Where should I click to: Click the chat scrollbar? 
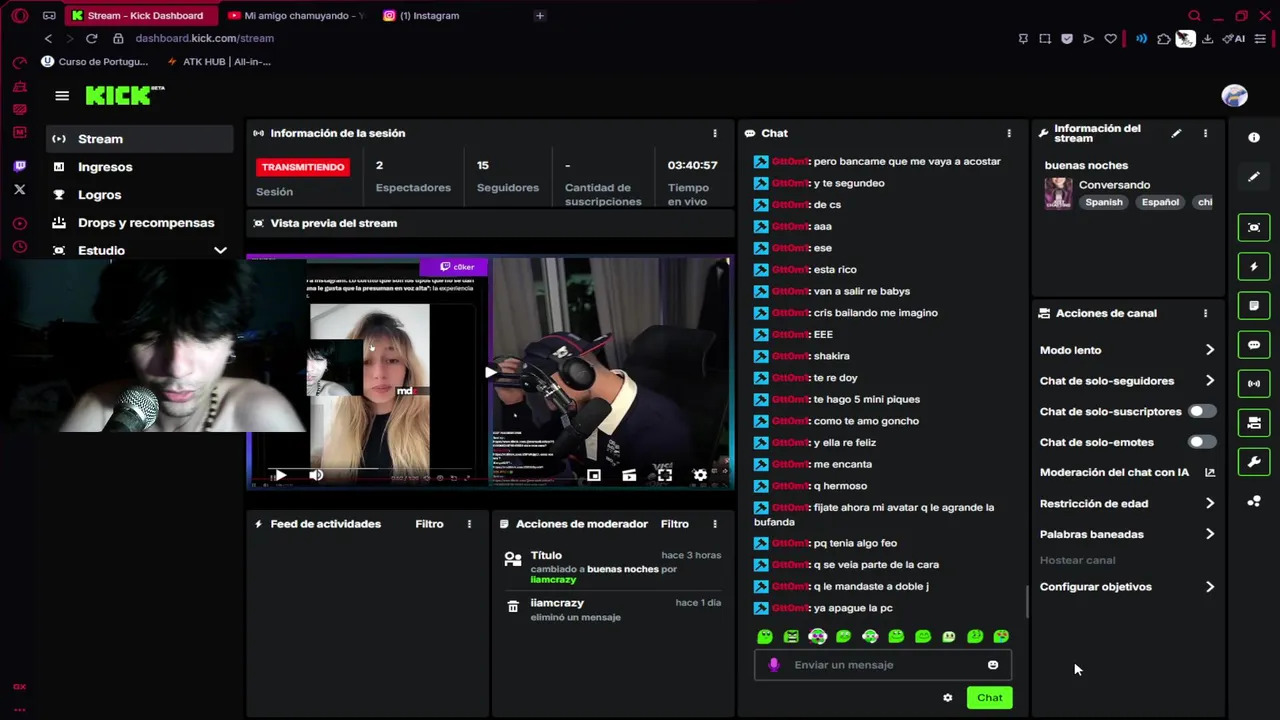1027,601
